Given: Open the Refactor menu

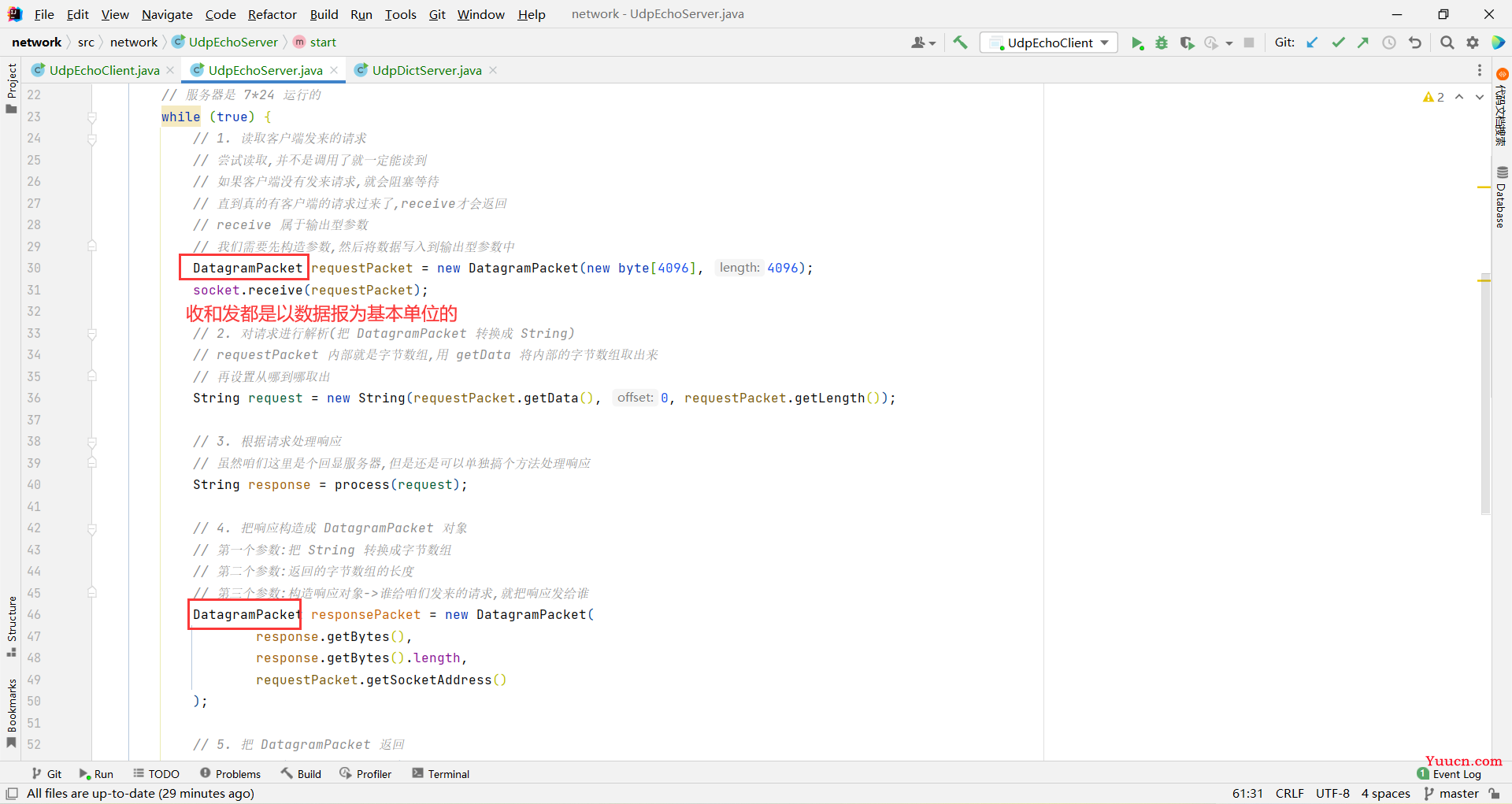Looking at the screenshot, I should 272,14.
